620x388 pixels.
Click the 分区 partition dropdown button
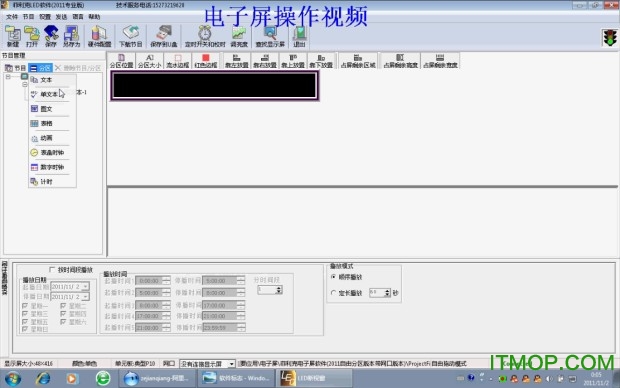click(x=40, y=68)
